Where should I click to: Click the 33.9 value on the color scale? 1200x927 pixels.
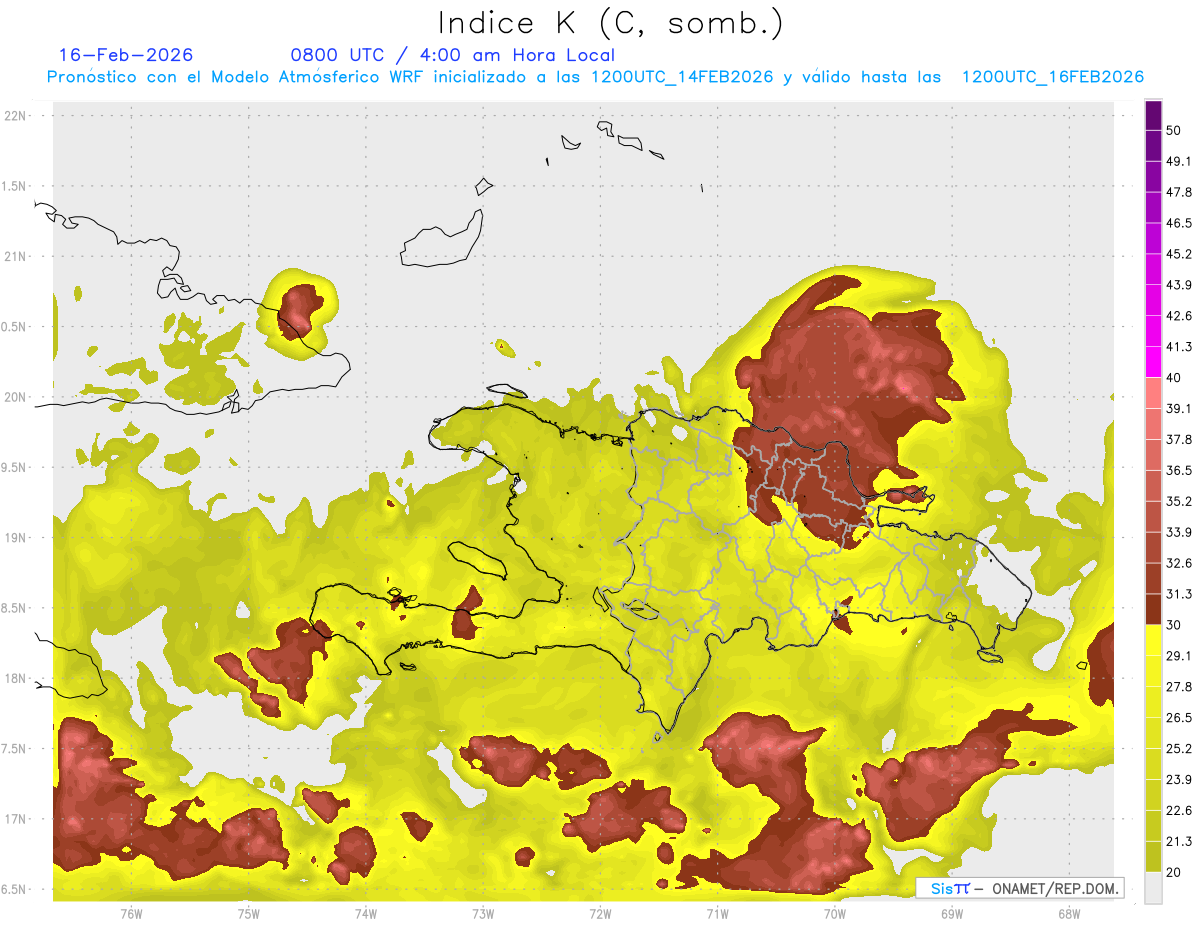tap(1179, 532)
